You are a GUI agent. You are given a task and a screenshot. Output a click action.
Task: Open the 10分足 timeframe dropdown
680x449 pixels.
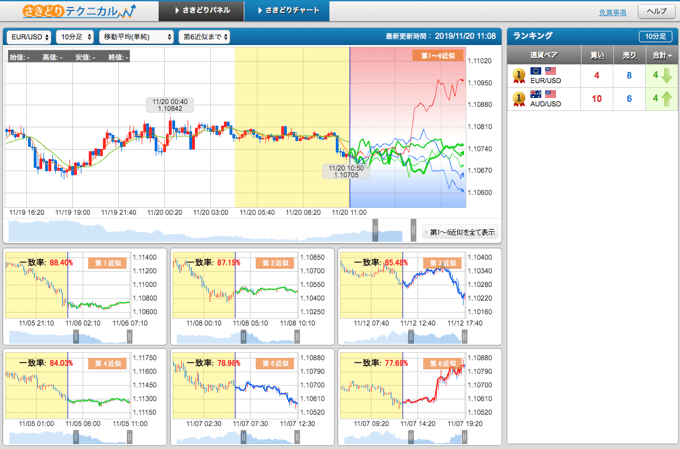[x=75, y=37]
